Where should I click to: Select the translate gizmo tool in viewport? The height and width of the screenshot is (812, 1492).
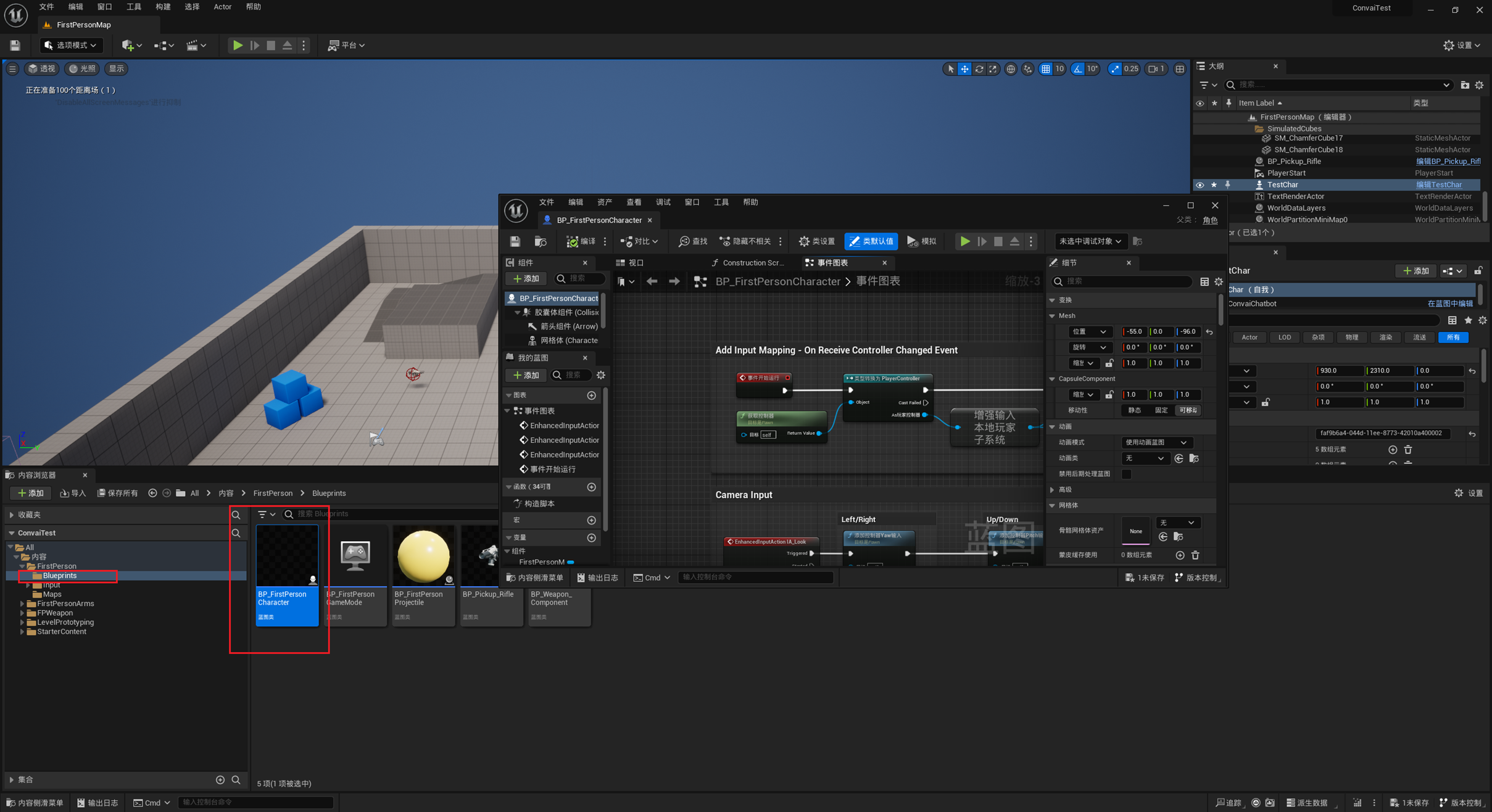(x=964, y=69)
